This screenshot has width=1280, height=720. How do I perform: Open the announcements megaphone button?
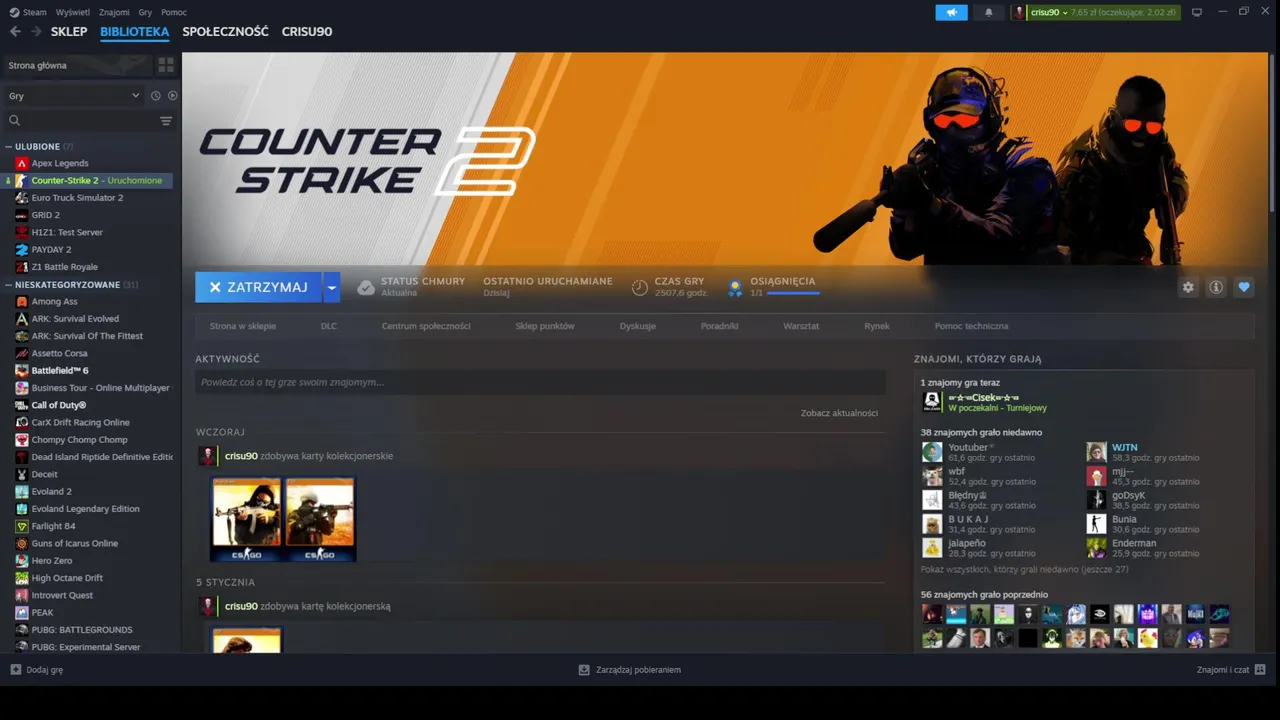click(x=951, y=12)
